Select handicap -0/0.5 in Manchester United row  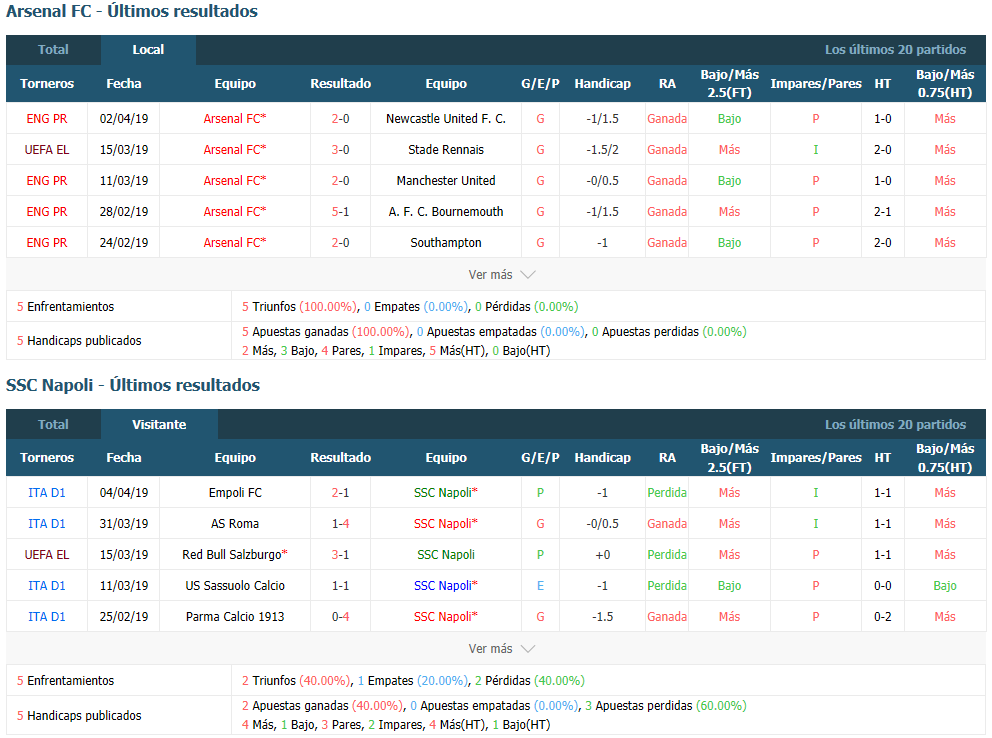click(x=602, y=181)
